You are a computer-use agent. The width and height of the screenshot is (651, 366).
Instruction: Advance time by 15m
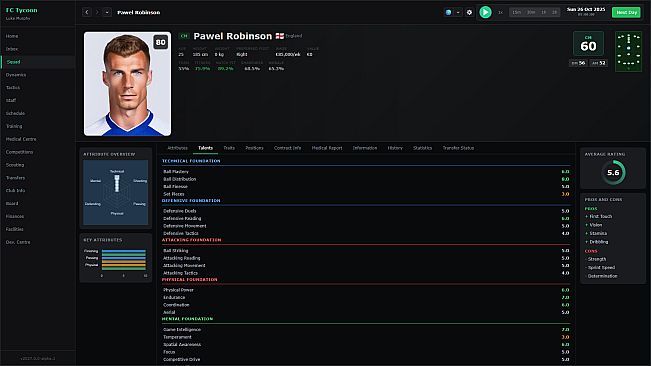tap(516, 12)
